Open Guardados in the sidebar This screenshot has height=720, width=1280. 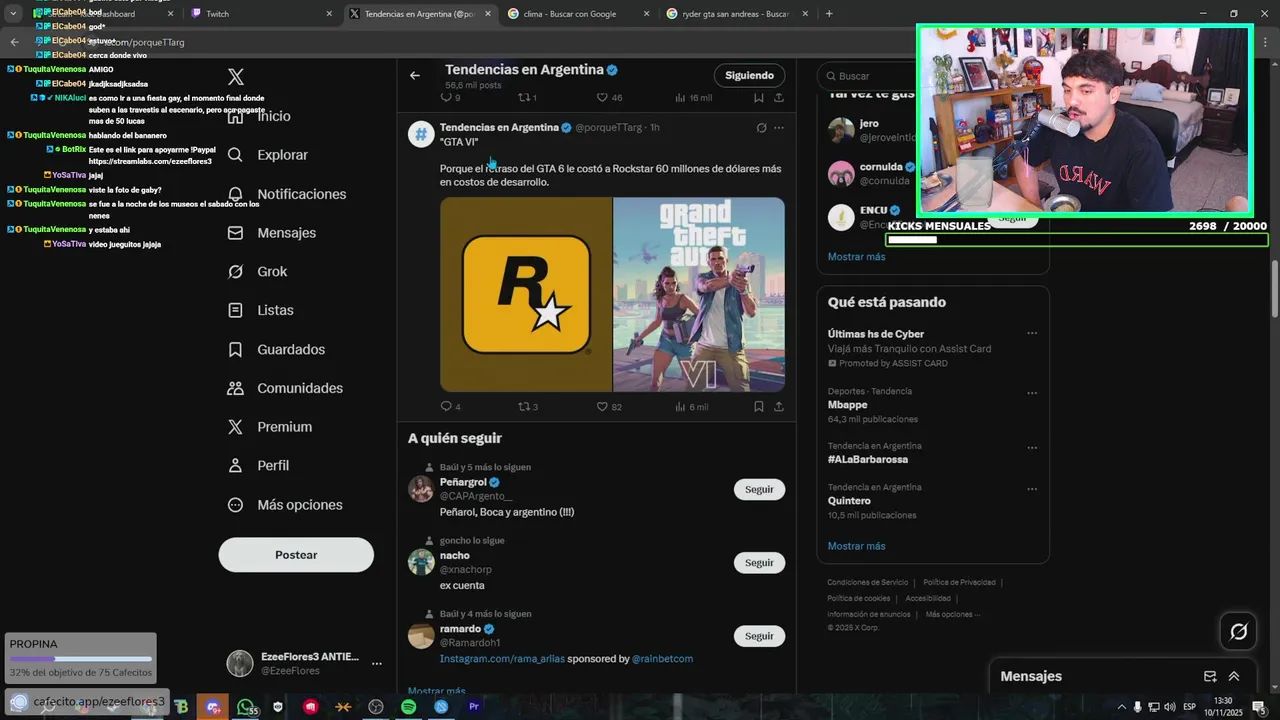(x=276, y=350)
